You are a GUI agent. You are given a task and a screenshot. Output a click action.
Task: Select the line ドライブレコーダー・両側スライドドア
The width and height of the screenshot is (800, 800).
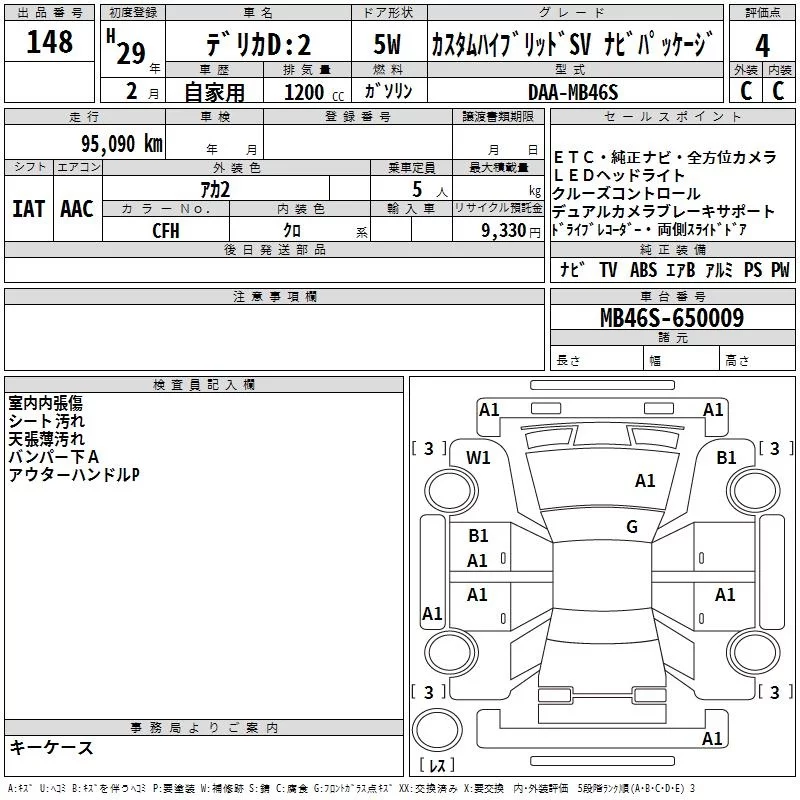(x=649, y=230)
